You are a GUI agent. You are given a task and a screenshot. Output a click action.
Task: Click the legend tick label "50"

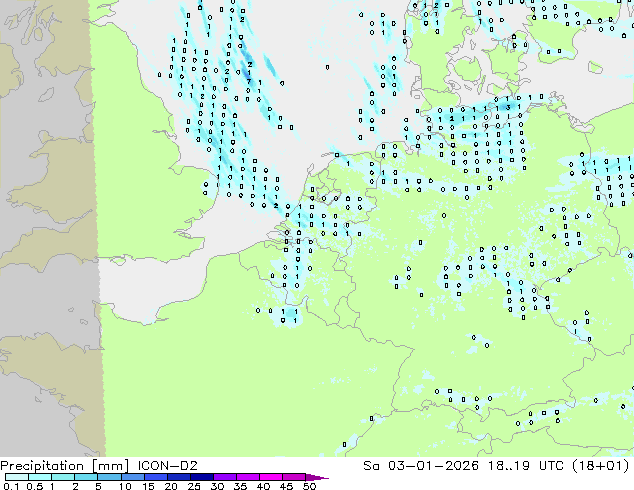click(x=309, y=486)
